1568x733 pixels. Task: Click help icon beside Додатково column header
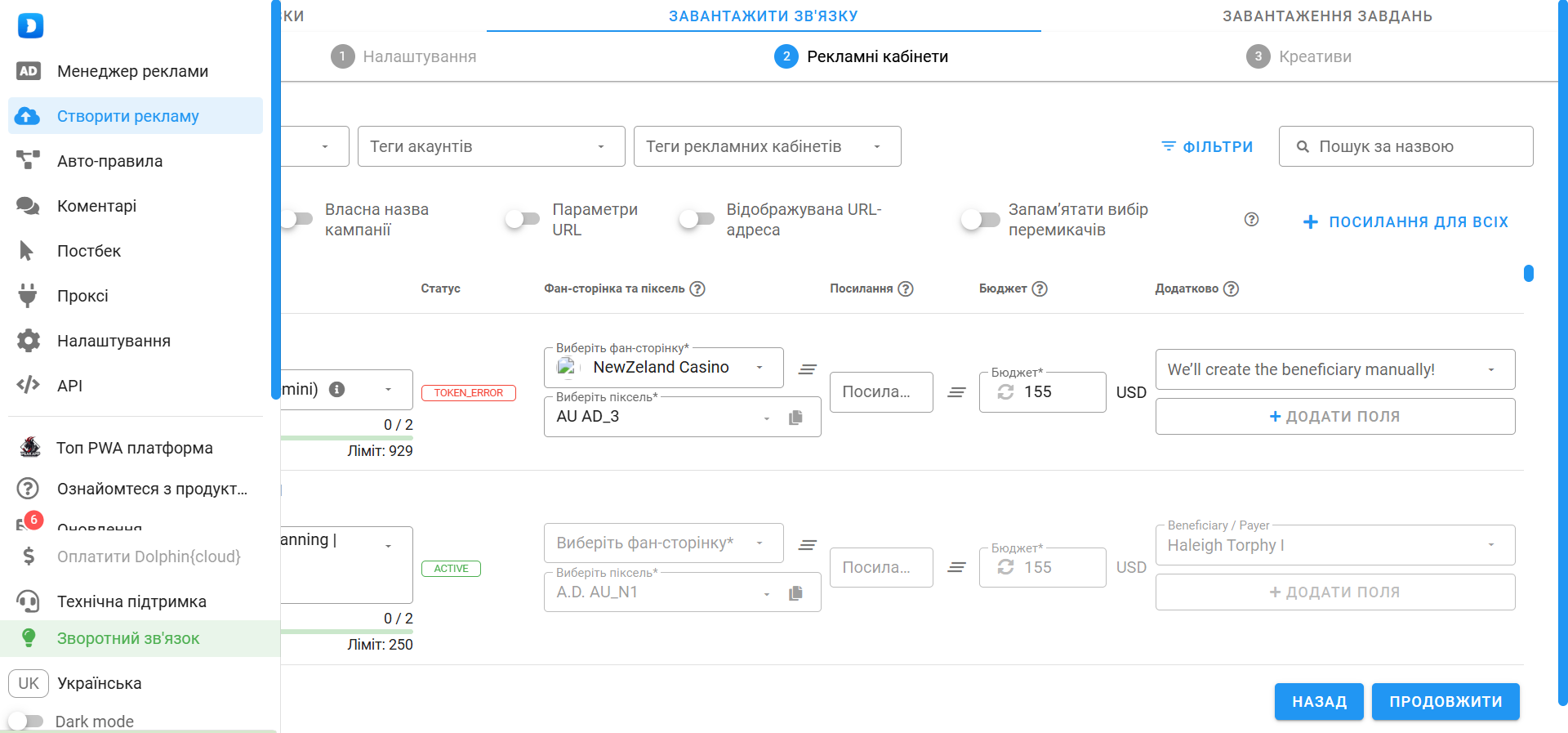tap(1232, 288)
